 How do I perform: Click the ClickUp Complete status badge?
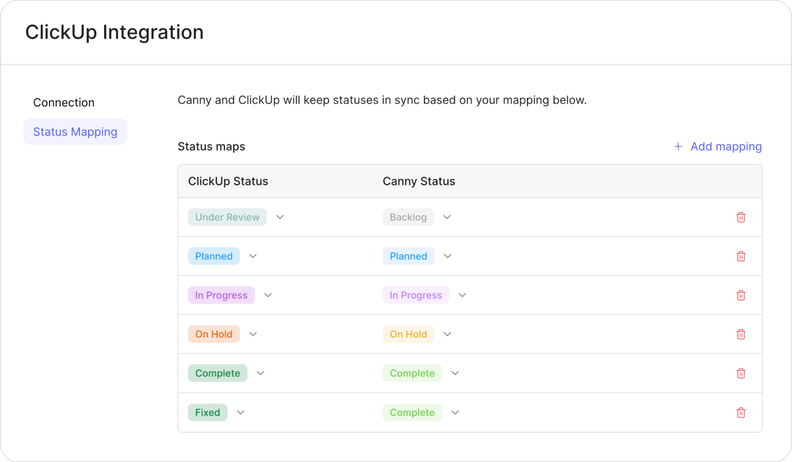[x=218, y=373]
